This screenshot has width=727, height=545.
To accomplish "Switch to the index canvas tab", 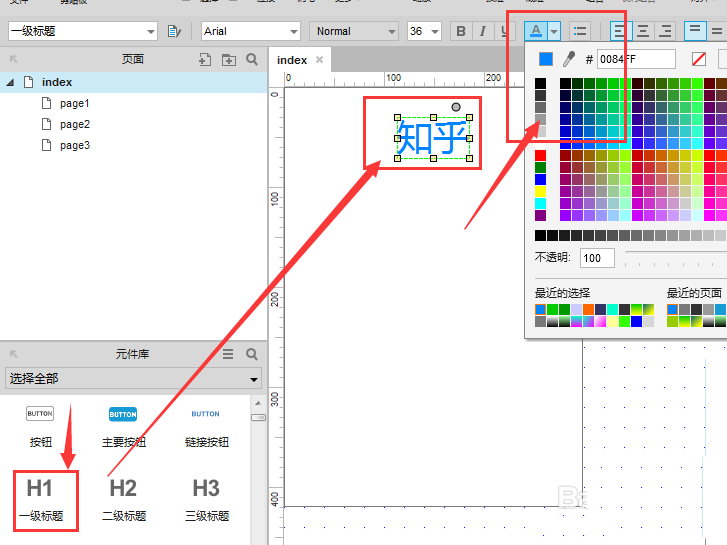I will pos(292,60).
